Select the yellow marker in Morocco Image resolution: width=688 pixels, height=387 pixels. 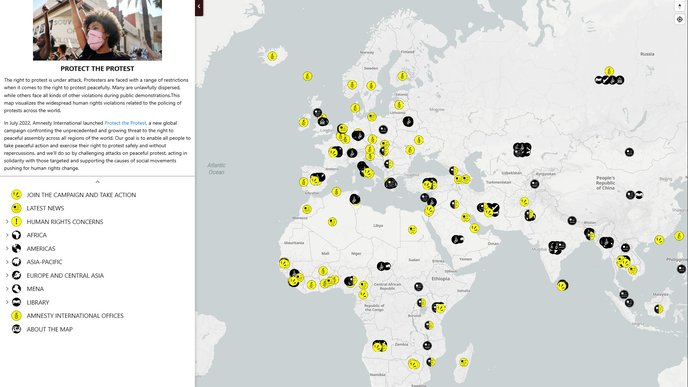click(307, 209)
